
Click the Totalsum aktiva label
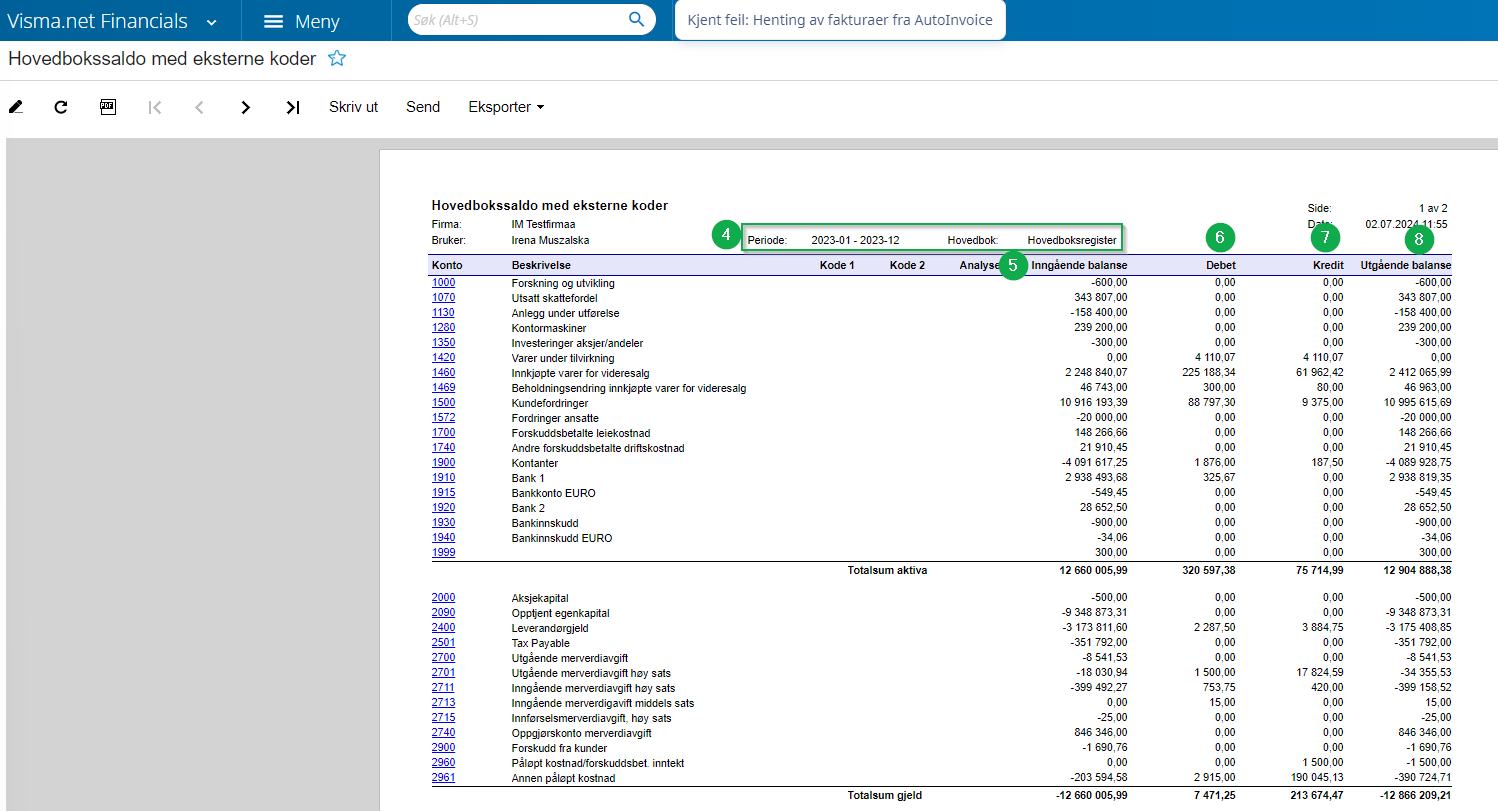tap(887, 571)
